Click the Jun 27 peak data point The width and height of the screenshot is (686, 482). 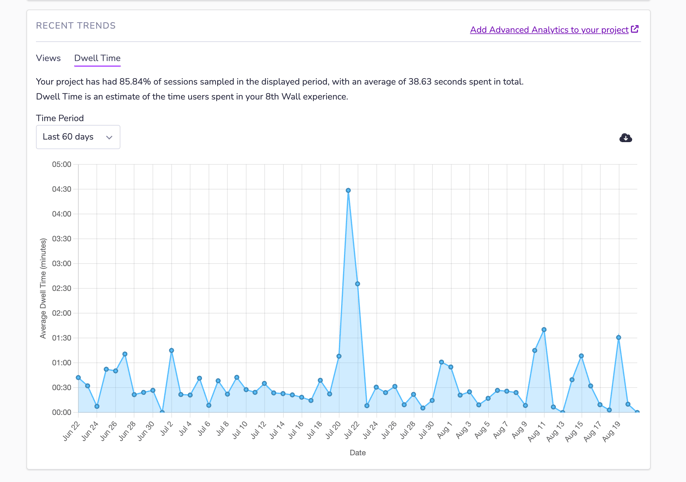point(125,354)
